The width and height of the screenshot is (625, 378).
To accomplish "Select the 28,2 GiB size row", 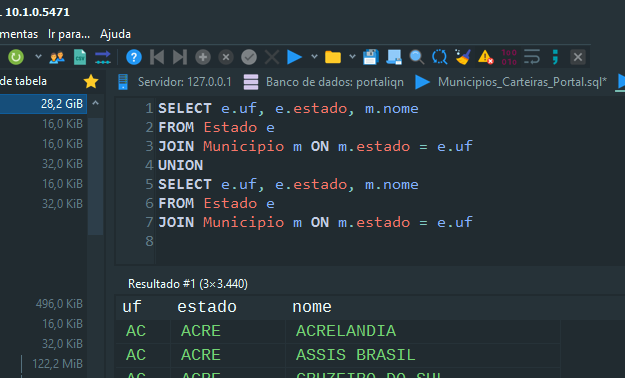I will [43, 104].
